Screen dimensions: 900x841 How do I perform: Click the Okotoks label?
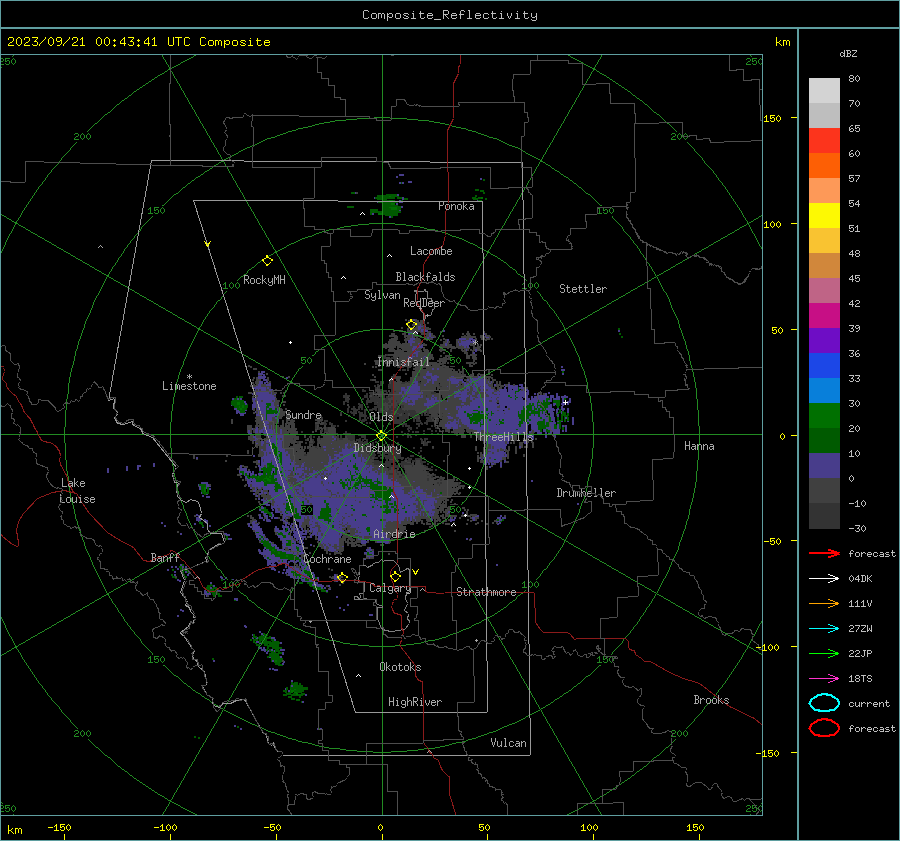tap(400, 667)
